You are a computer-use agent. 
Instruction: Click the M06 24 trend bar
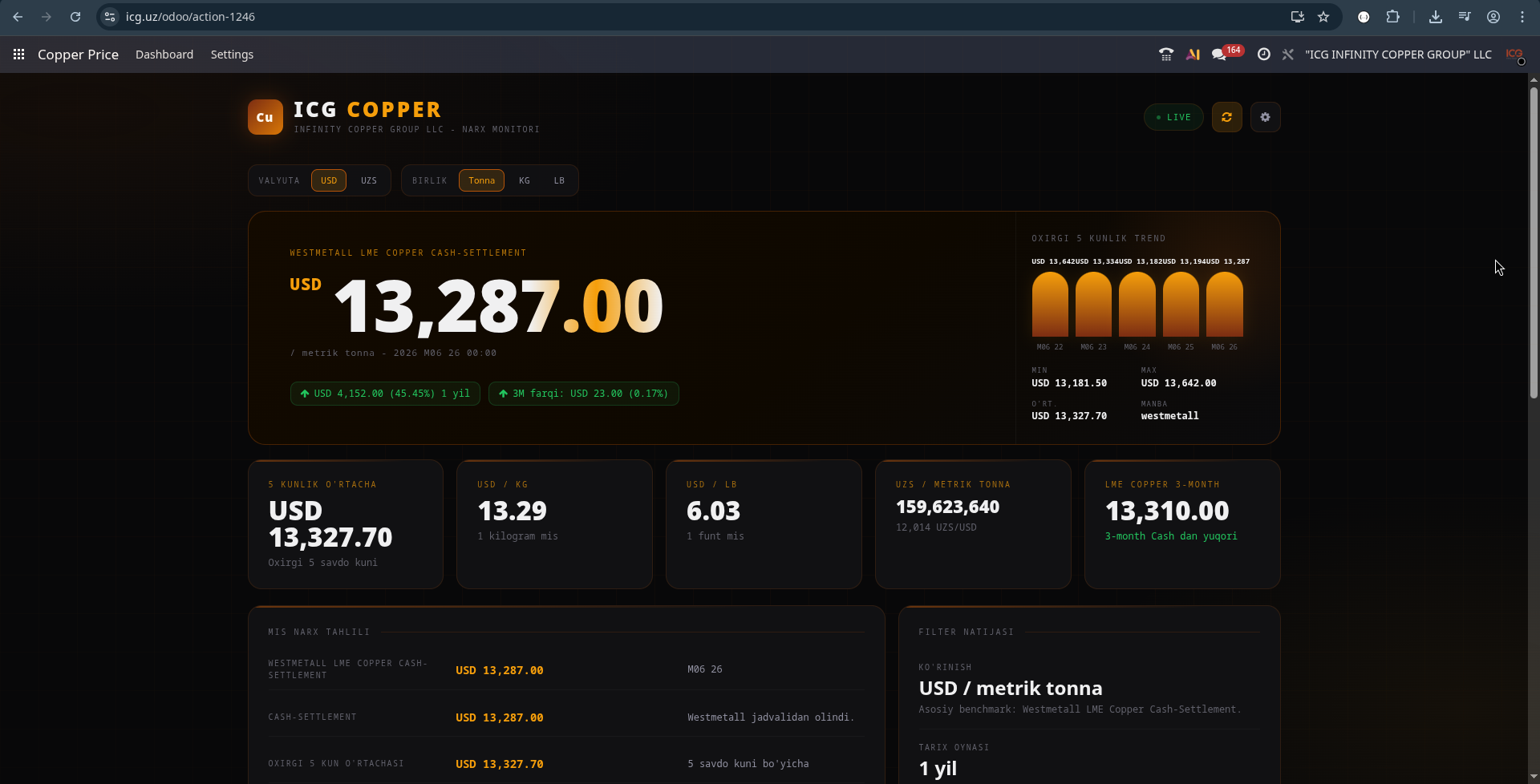(1137, 304)
